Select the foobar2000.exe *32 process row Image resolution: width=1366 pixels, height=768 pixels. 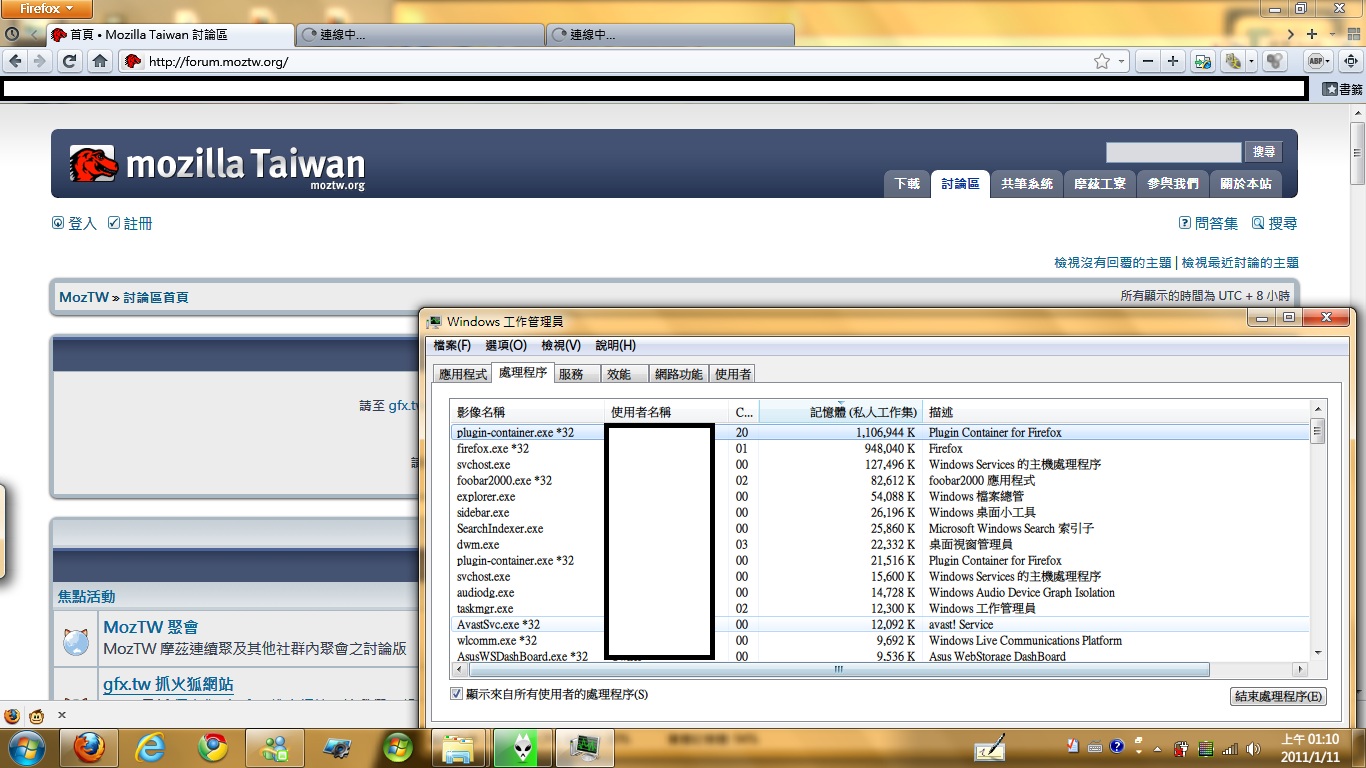tap(881, 481)
